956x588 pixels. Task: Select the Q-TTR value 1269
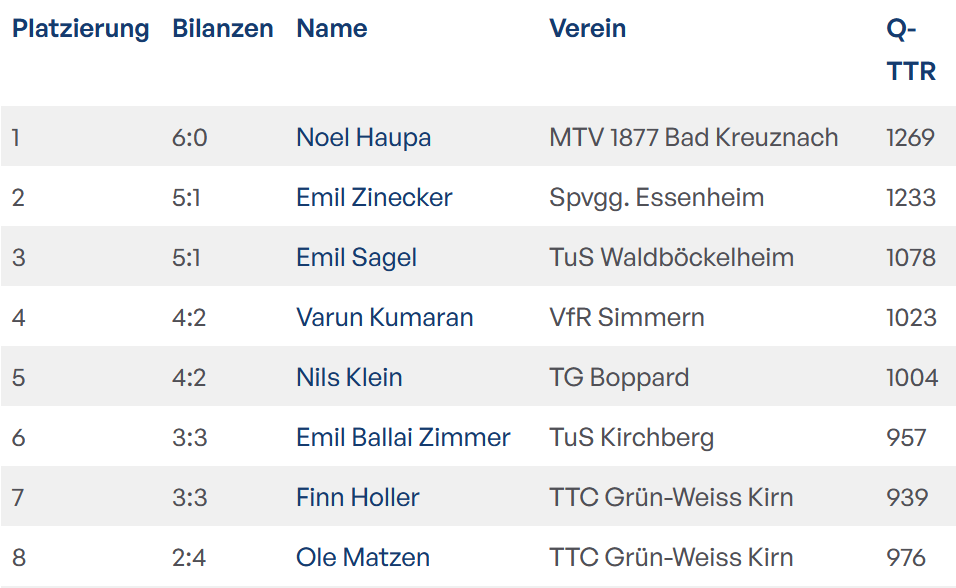click(x=910, y=137)
